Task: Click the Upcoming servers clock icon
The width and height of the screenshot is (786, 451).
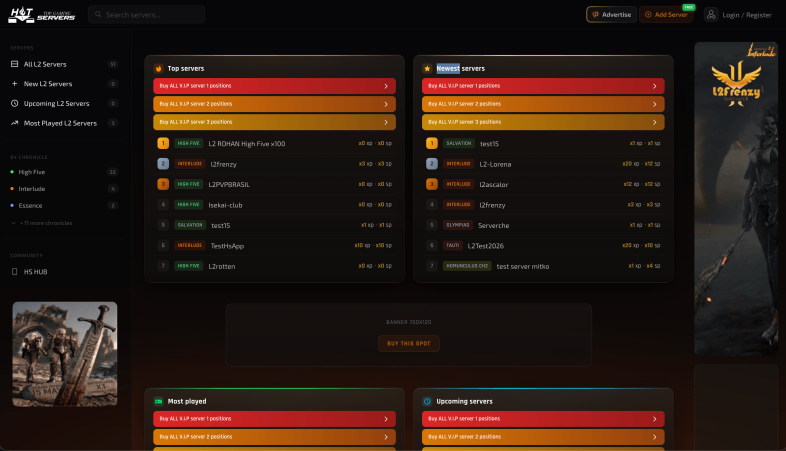Action: coord(427,401)
